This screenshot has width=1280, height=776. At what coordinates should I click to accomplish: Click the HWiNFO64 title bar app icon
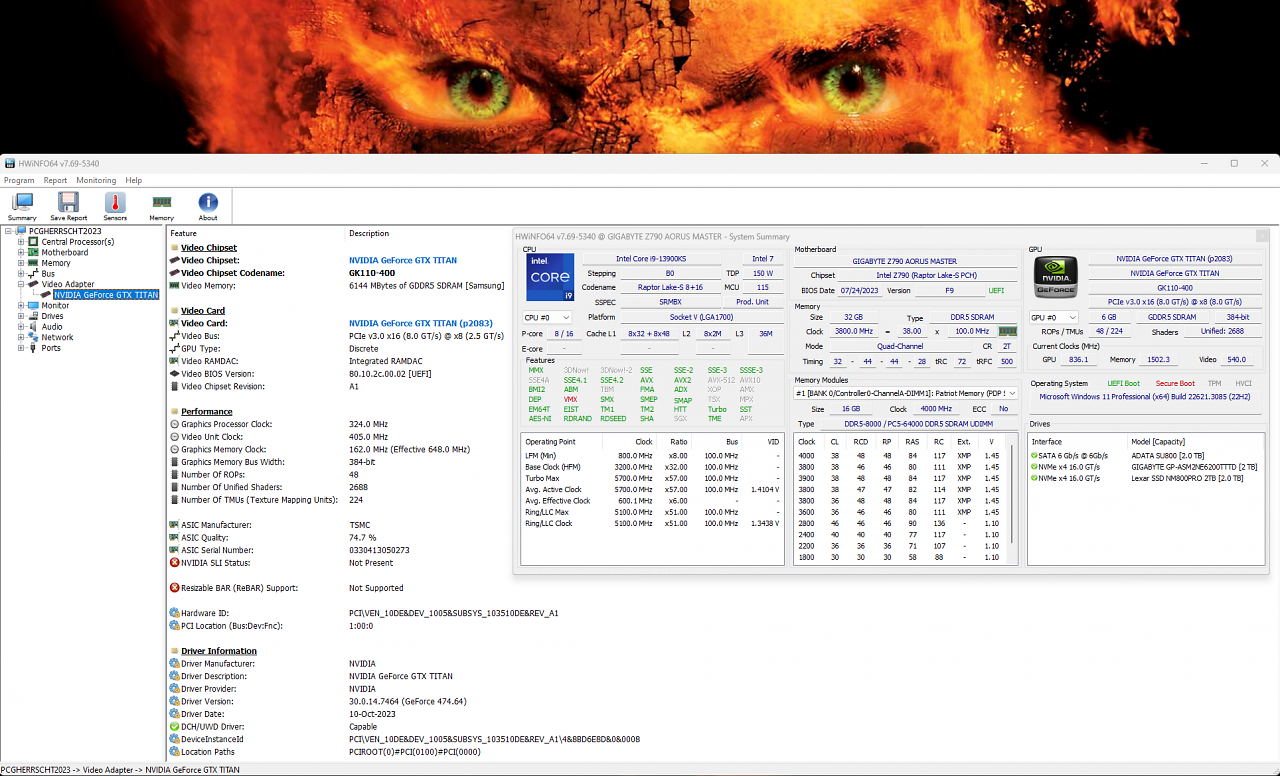[x=9, y=163]
